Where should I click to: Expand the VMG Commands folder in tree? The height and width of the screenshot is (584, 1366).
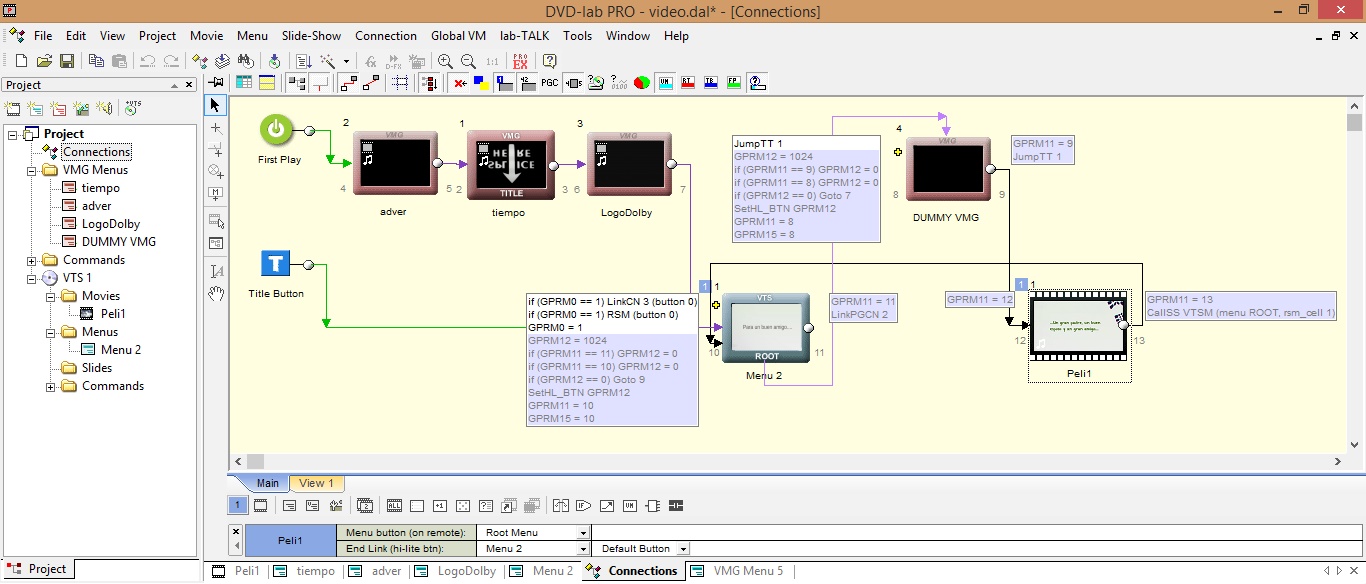(x=32, y=260)
